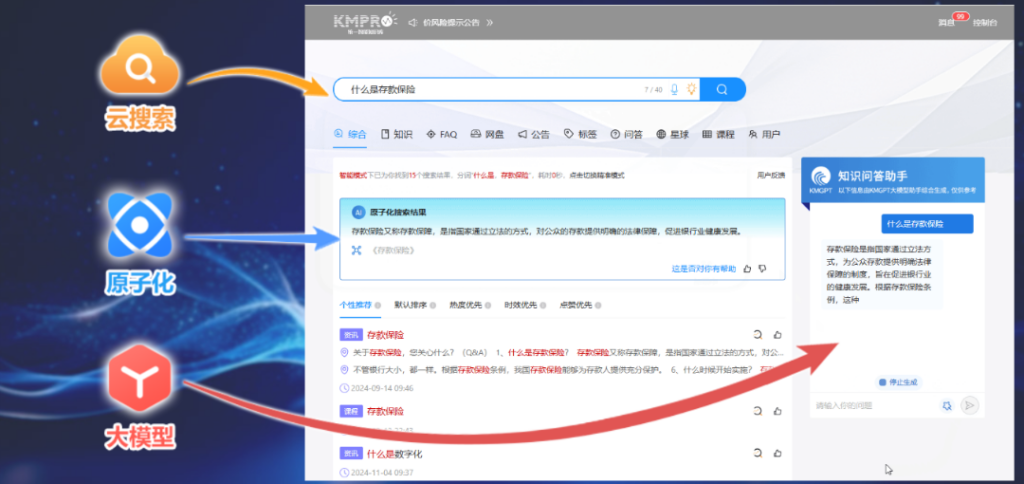This screenshot has height=484, width=1024.
Task: Open the 网盘 tab
Action: (x=488, y=134)
